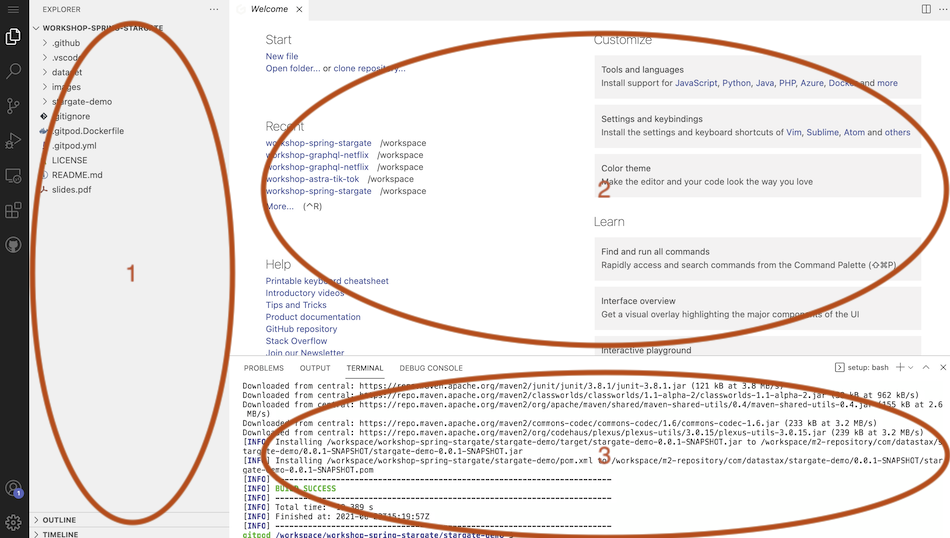Install Vim keybindings
The height and width of the screenshot is (538, 950).
(794, 132)
